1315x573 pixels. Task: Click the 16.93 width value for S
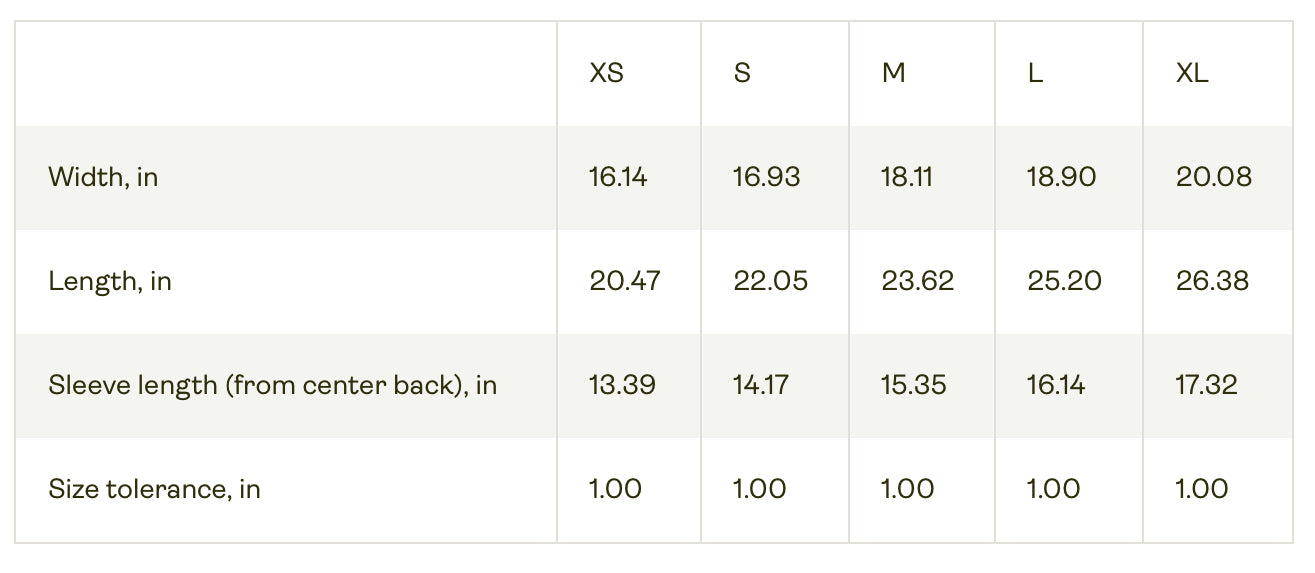(x=766, y=178)
